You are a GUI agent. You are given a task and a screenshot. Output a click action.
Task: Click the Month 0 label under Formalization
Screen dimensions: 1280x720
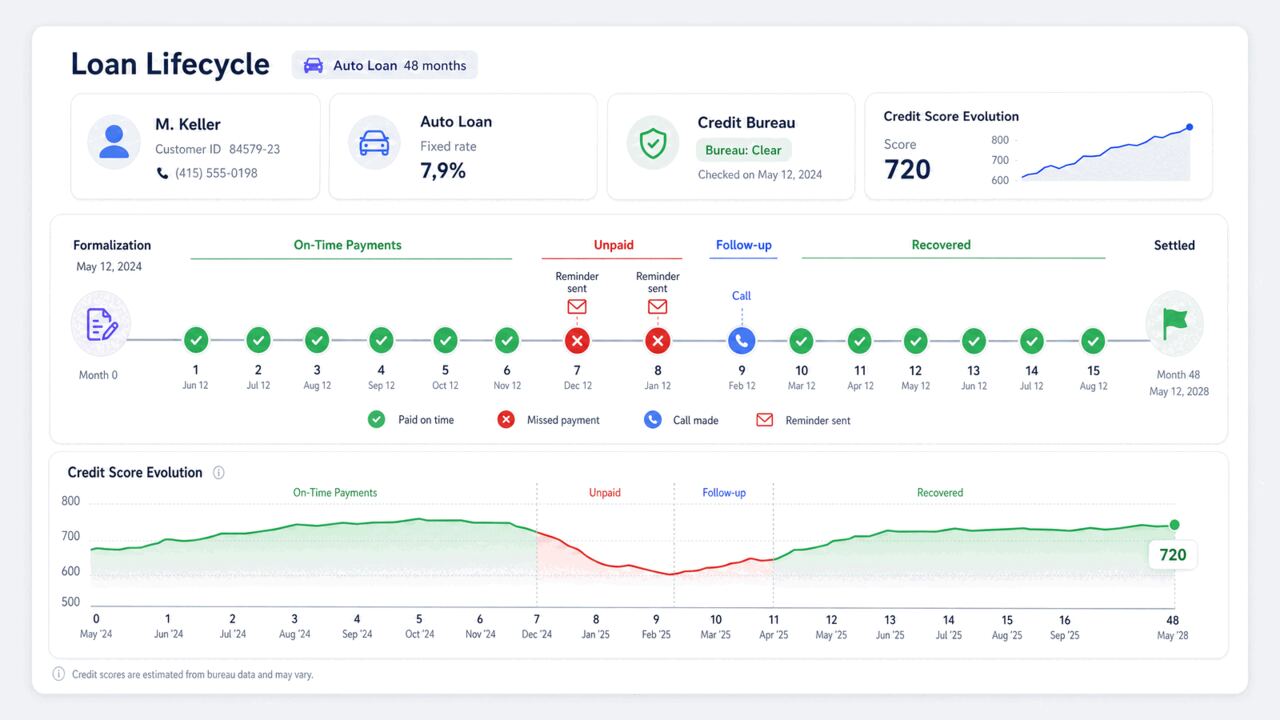tap(98, 375)
